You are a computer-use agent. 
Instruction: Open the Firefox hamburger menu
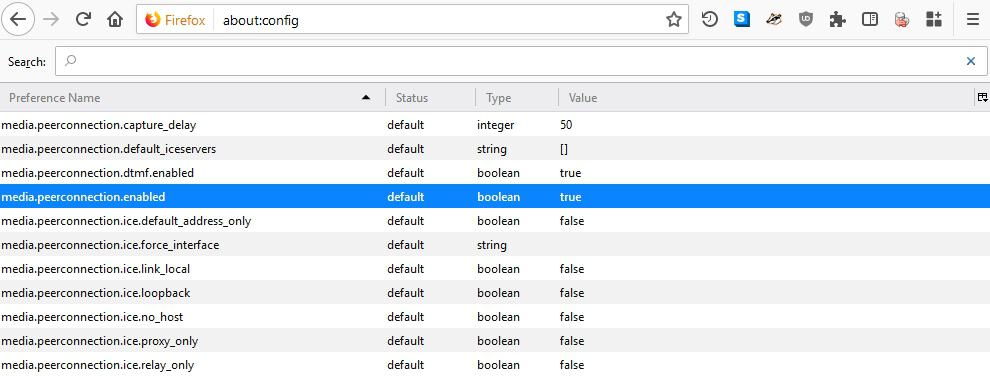click(972, 20)
